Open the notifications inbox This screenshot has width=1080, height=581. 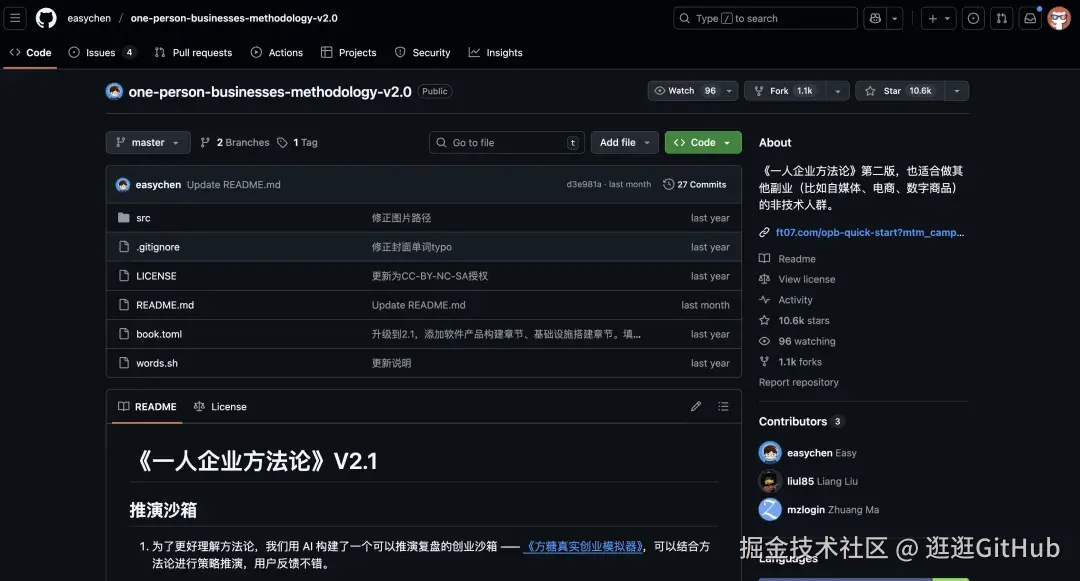point(1030,19)
